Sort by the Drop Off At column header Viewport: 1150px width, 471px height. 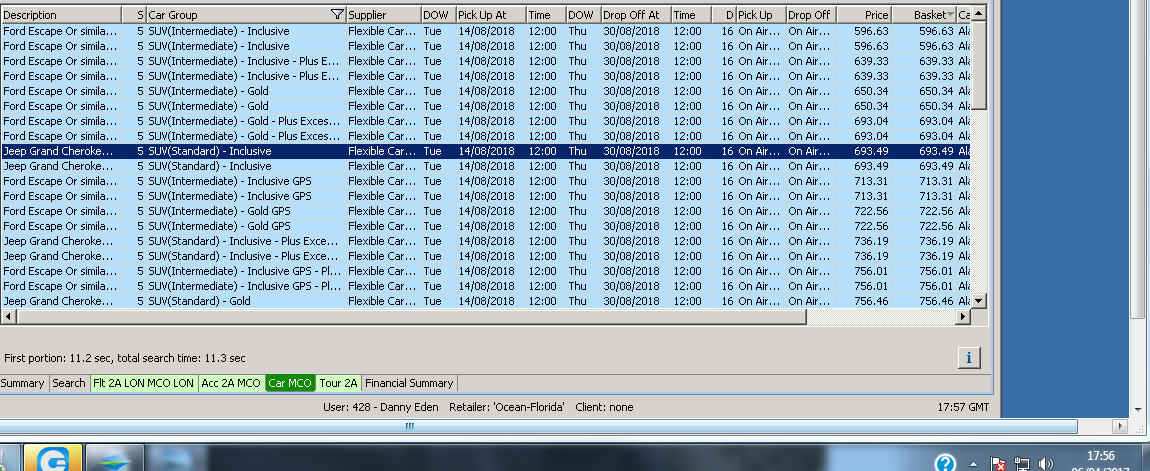coord(636,15)
